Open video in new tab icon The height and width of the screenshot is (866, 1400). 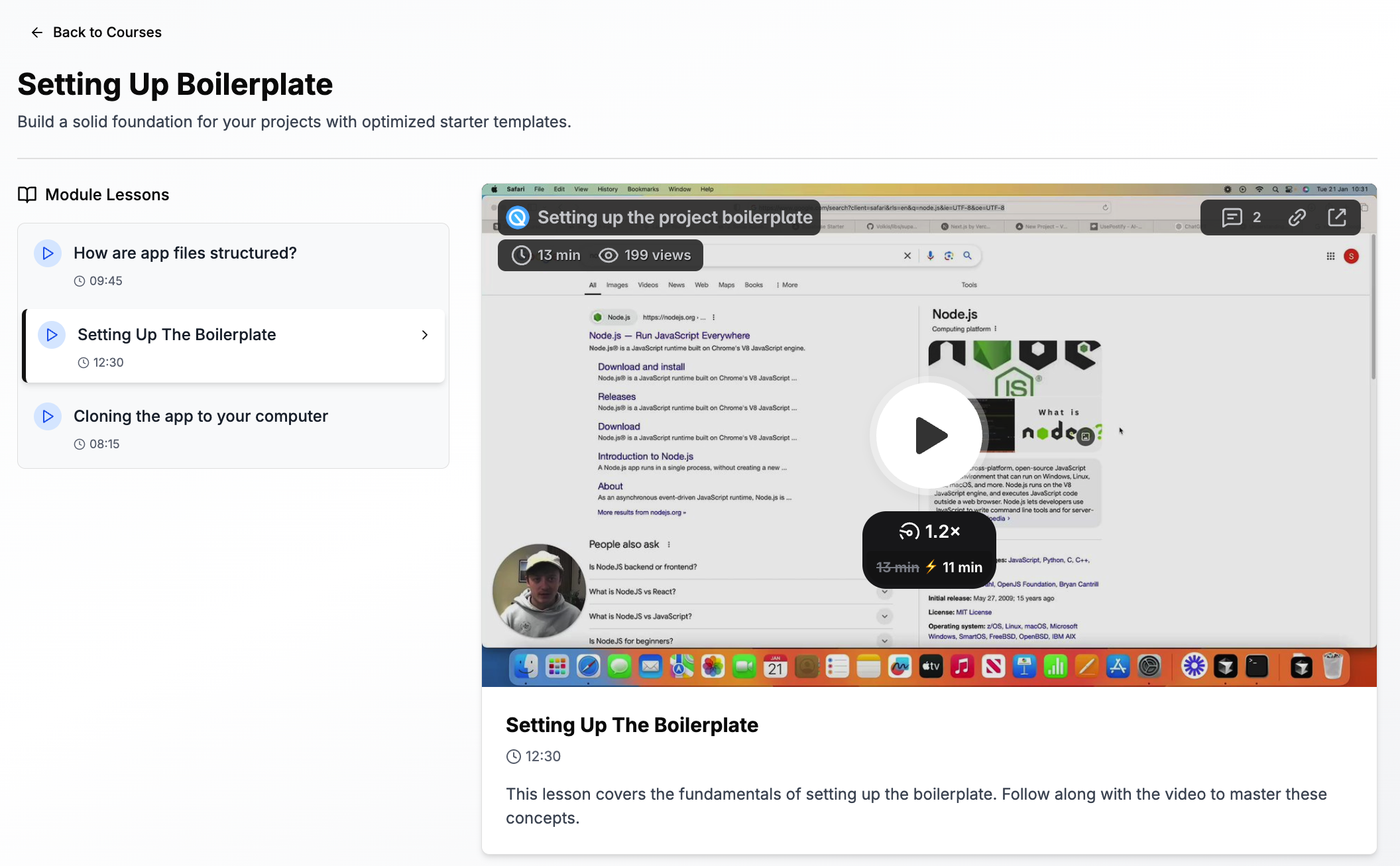(x=1337, y=217)
